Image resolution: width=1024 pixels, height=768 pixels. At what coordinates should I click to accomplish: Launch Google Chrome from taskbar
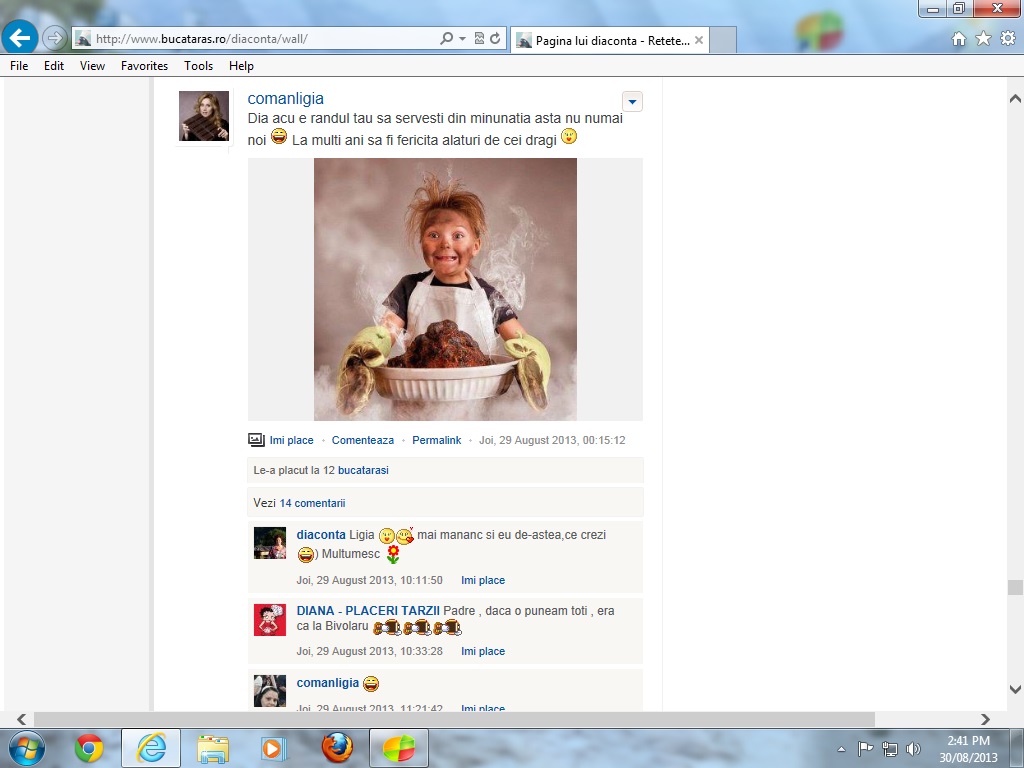click(x=89, y=747)
